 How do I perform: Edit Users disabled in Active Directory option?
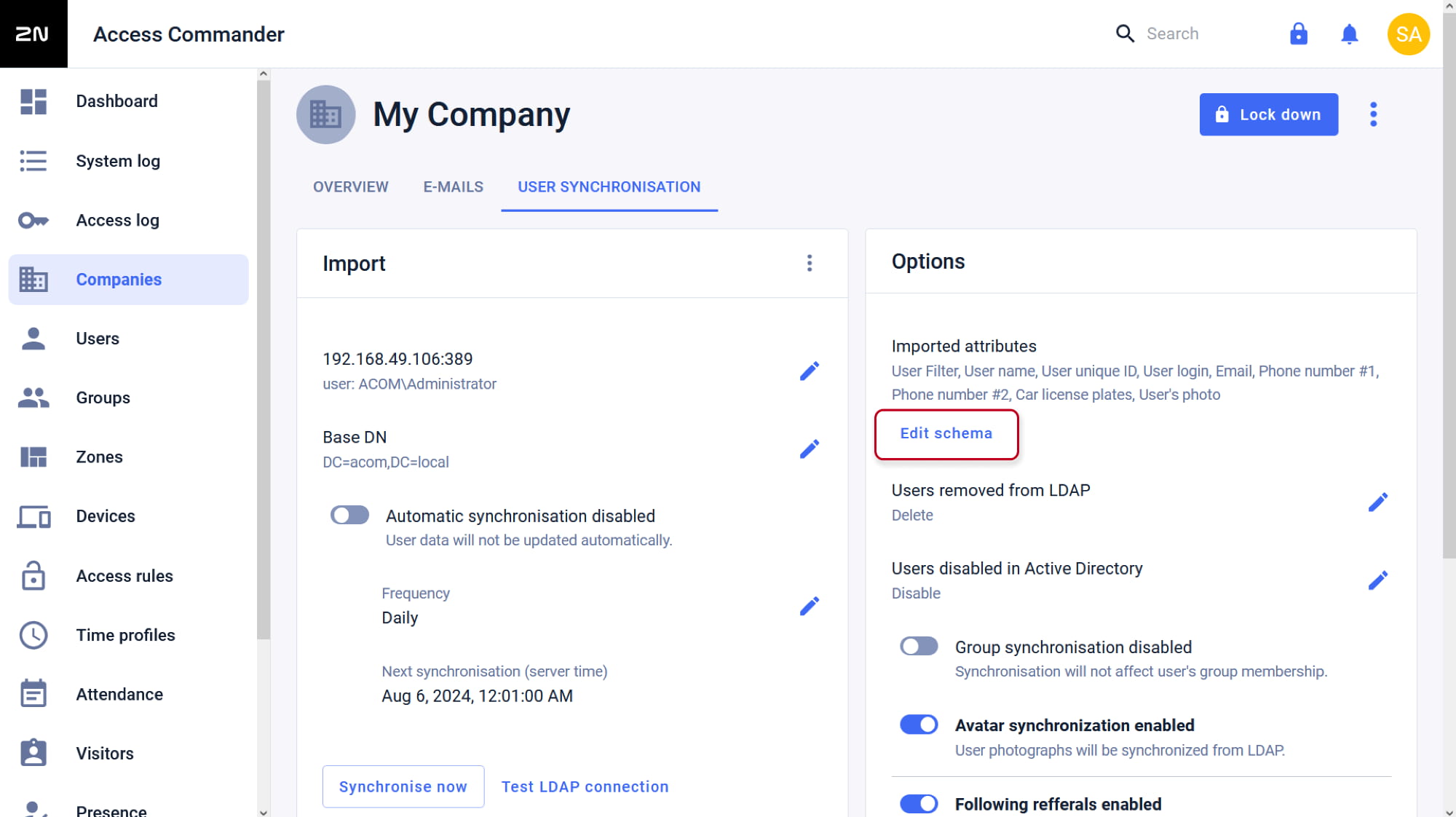tap(1378, 580)
